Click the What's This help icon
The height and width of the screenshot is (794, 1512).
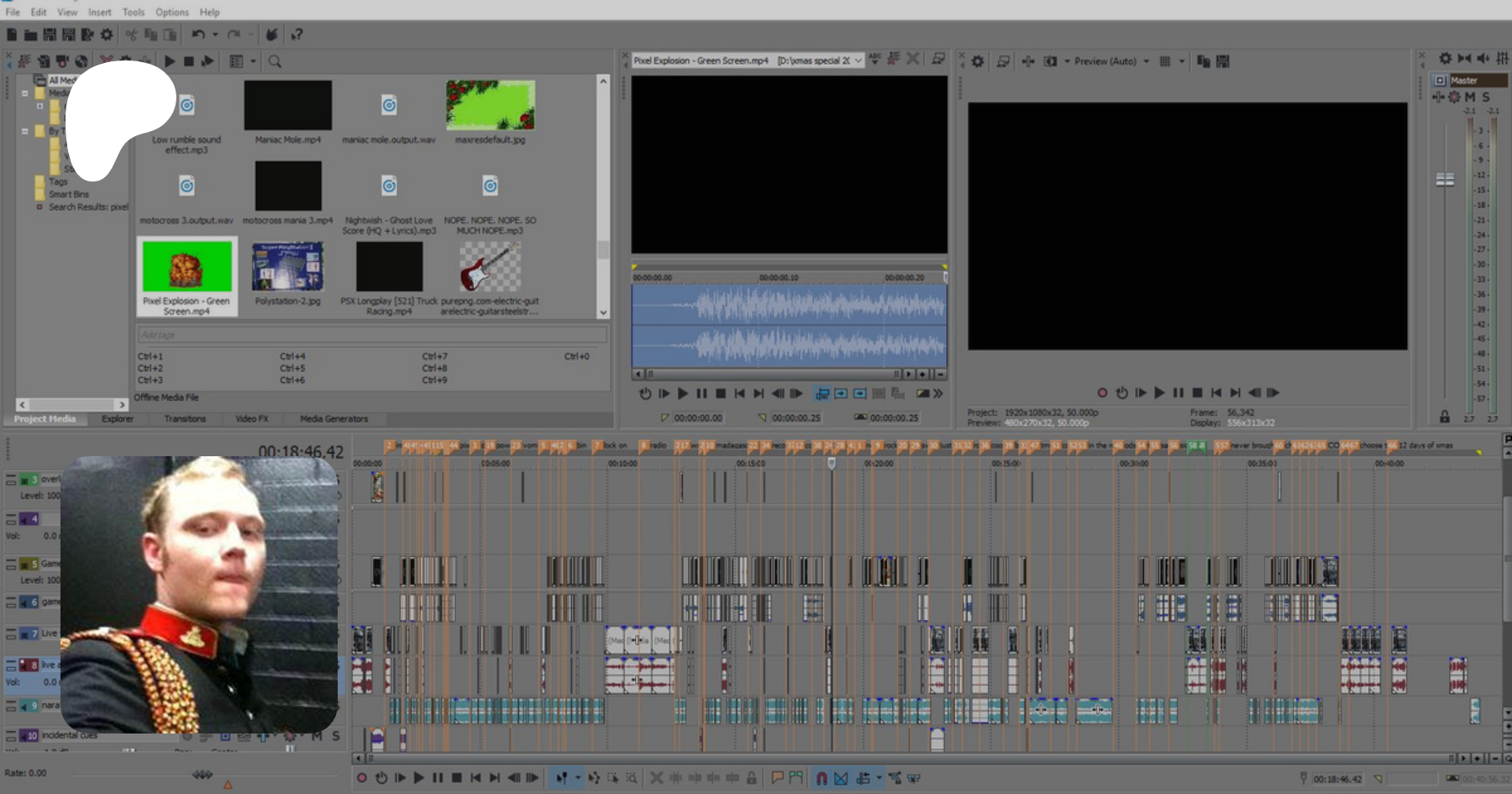tap(297, 34)
